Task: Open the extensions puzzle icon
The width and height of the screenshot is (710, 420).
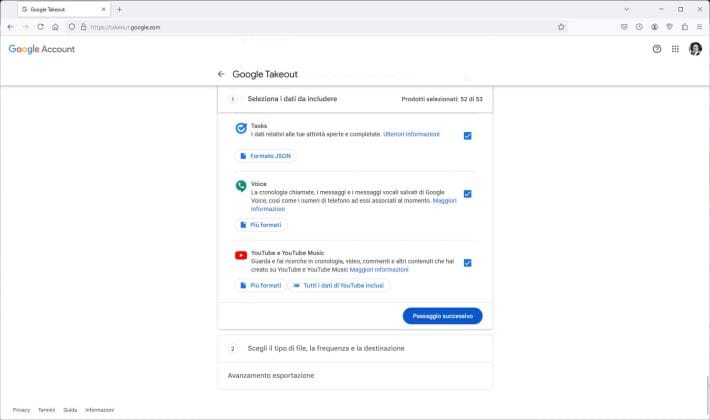Action: click(685, 27)
